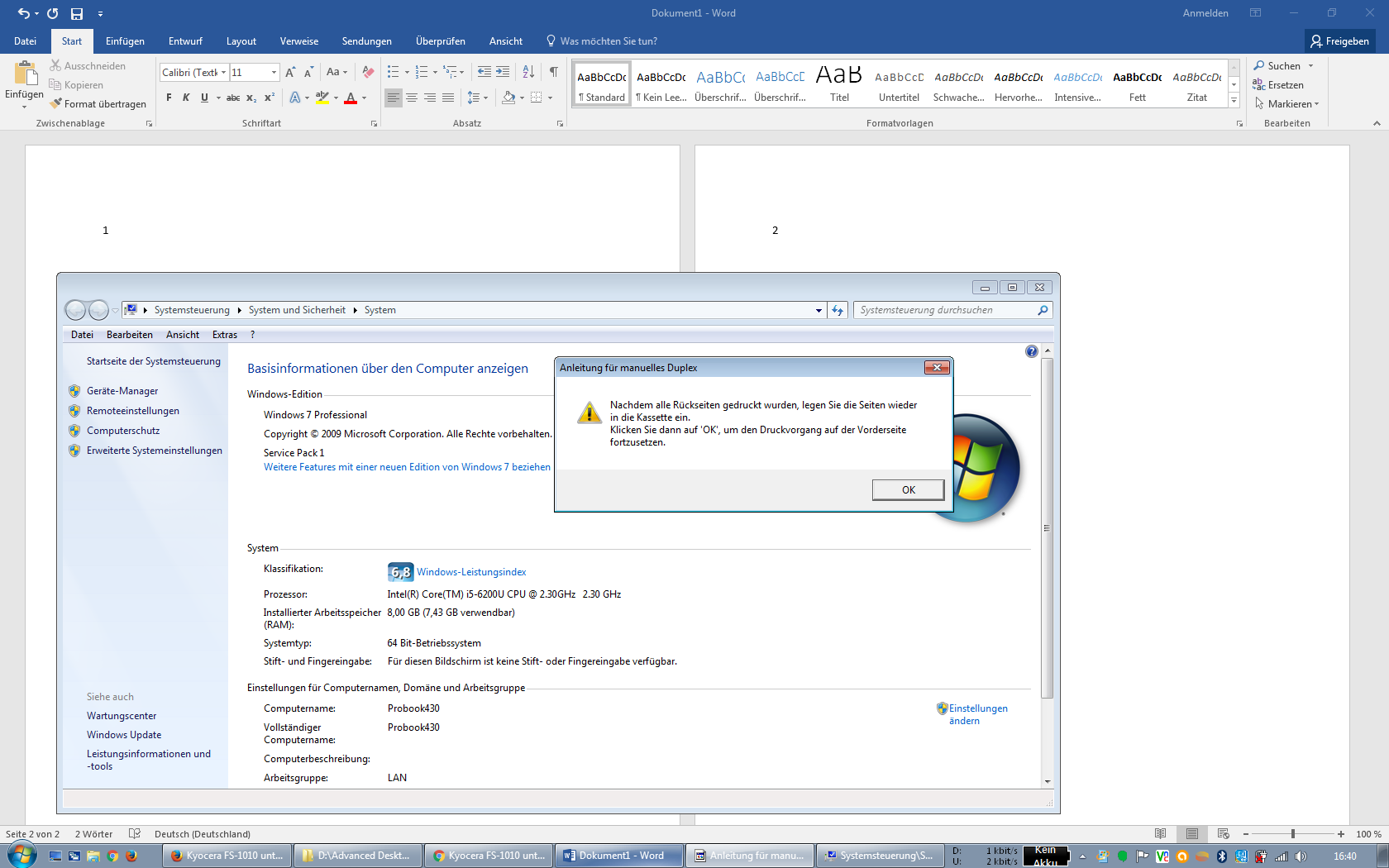Click the refresh arrows next to the address bar
This screenshot has width=1389, height=868.
point(838,310)
